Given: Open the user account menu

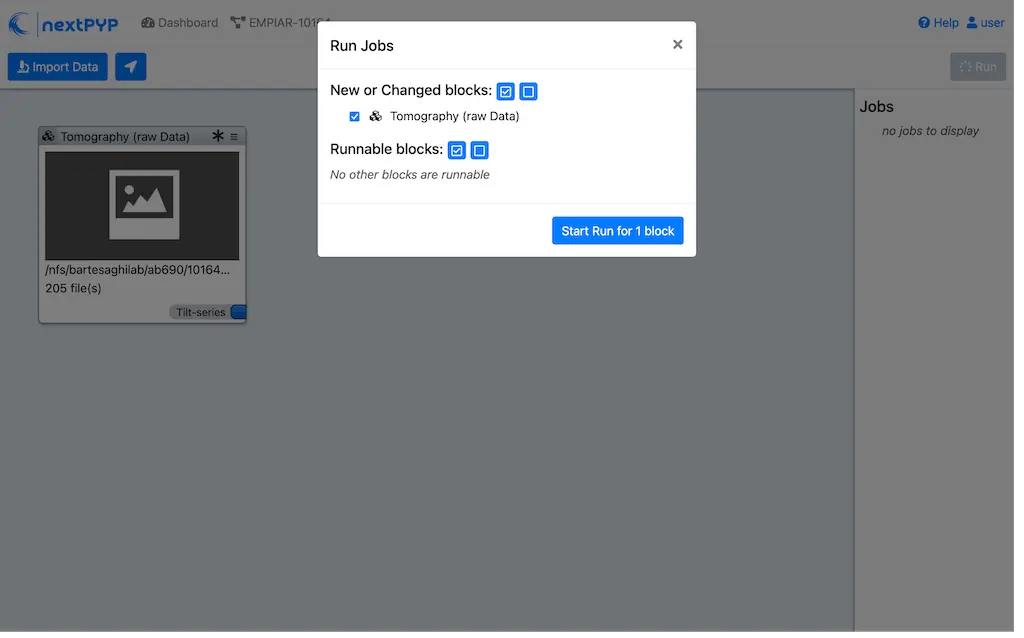Looking at the screenshot, I should point(985,23).
